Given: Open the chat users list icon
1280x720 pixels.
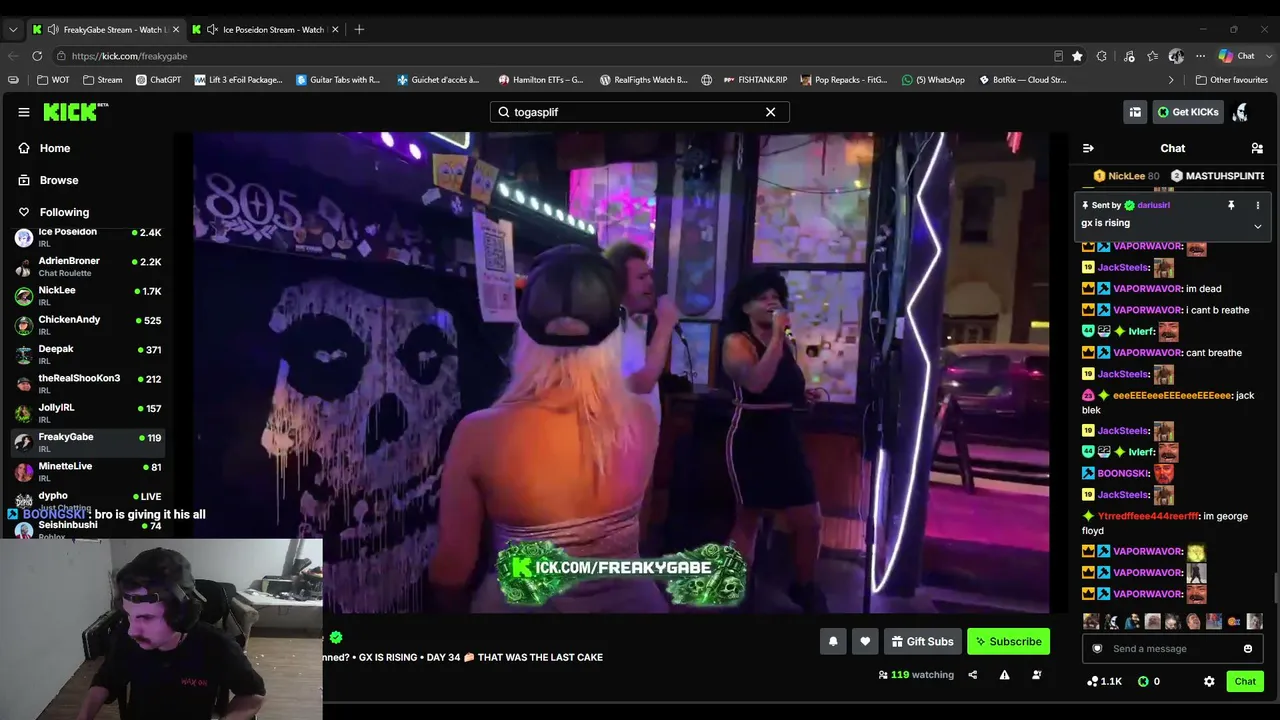Looking at the screenshot, I should coord(1257,148).
